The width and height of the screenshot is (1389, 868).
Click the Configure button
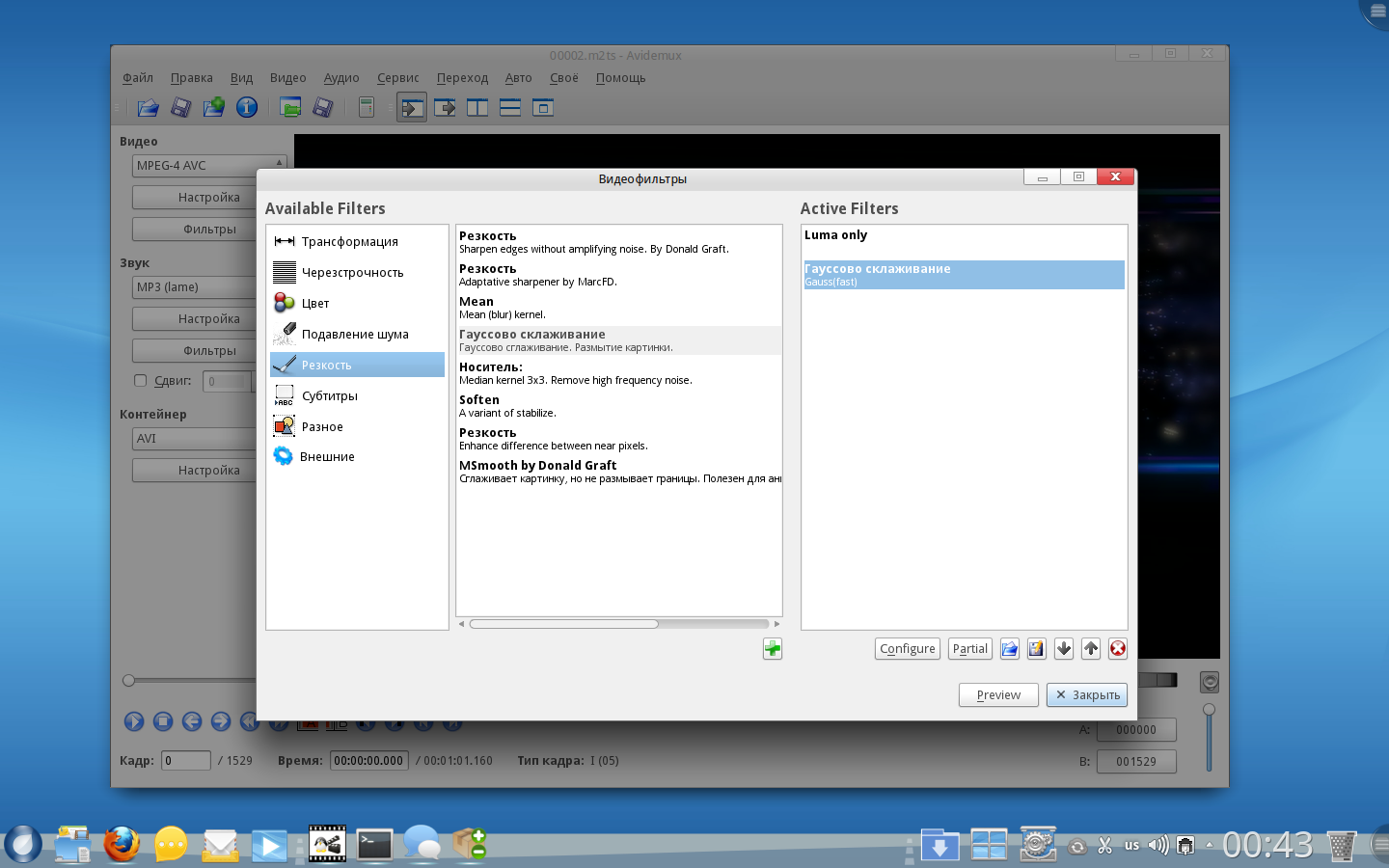[x=907, y=649]
